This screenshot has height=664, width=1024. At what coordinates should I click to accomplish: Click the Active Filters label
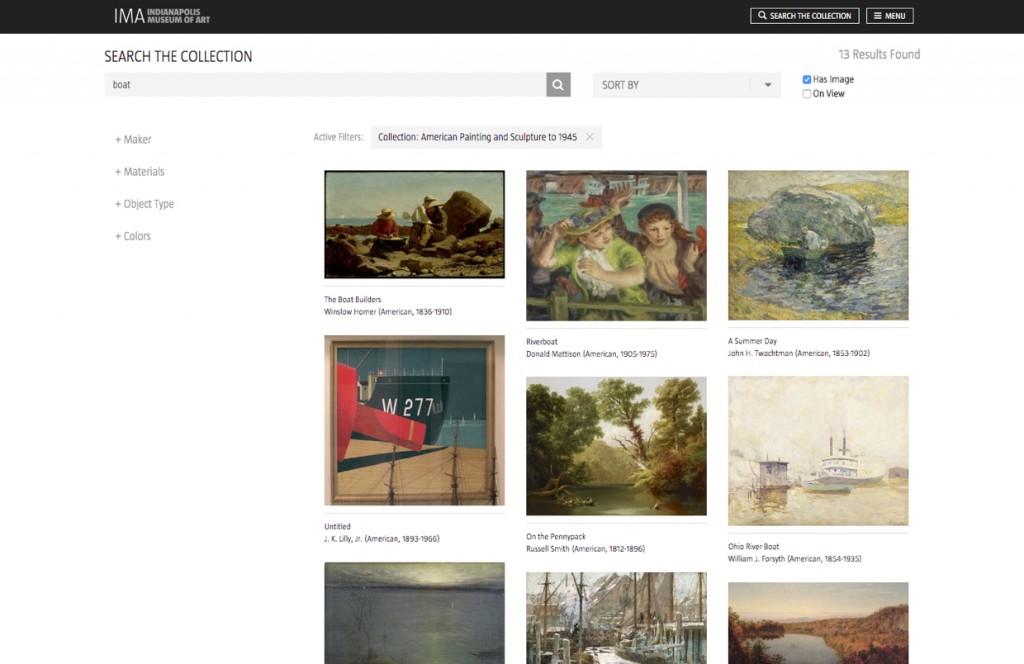338,137
